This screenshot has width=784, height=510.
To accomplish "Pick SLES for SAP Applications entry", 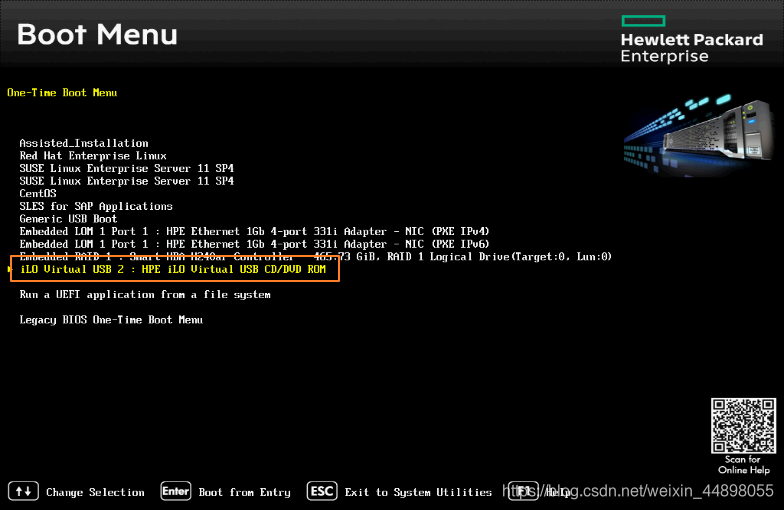I will click(96, 206).
